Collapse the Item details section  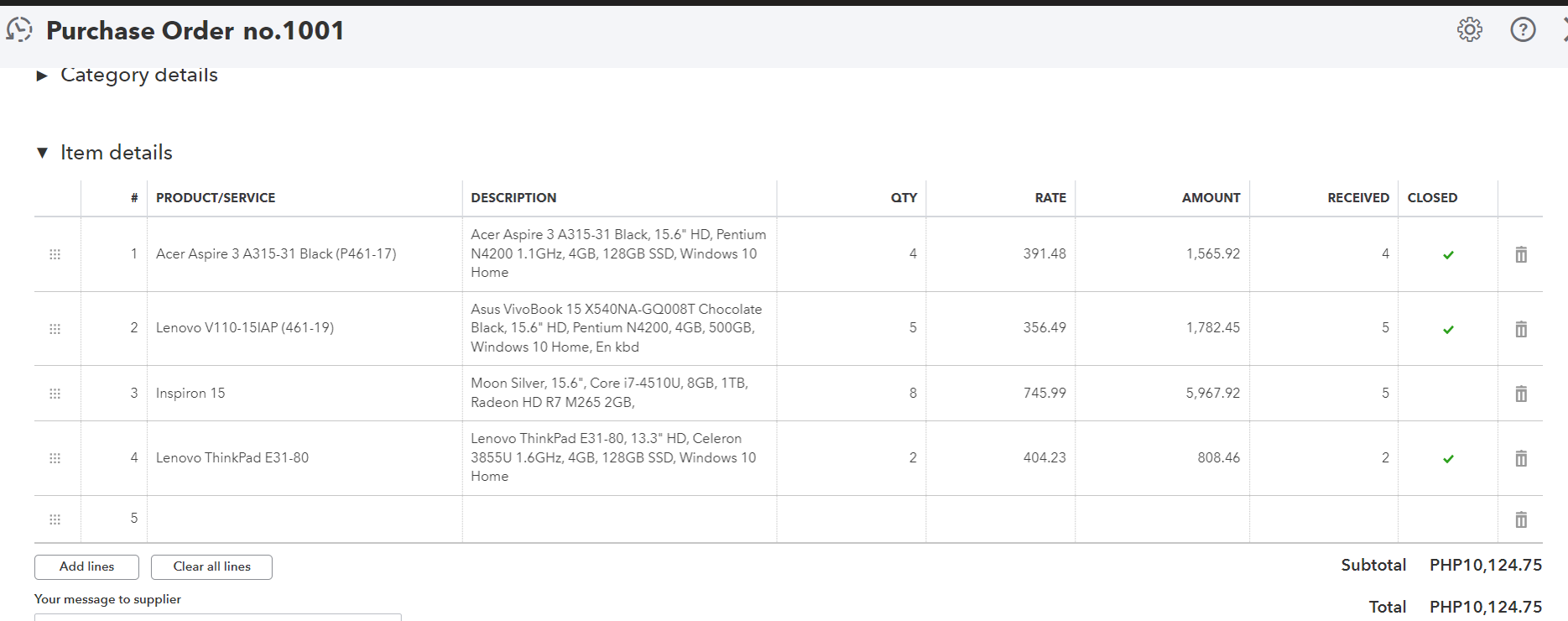coord(42,153)
